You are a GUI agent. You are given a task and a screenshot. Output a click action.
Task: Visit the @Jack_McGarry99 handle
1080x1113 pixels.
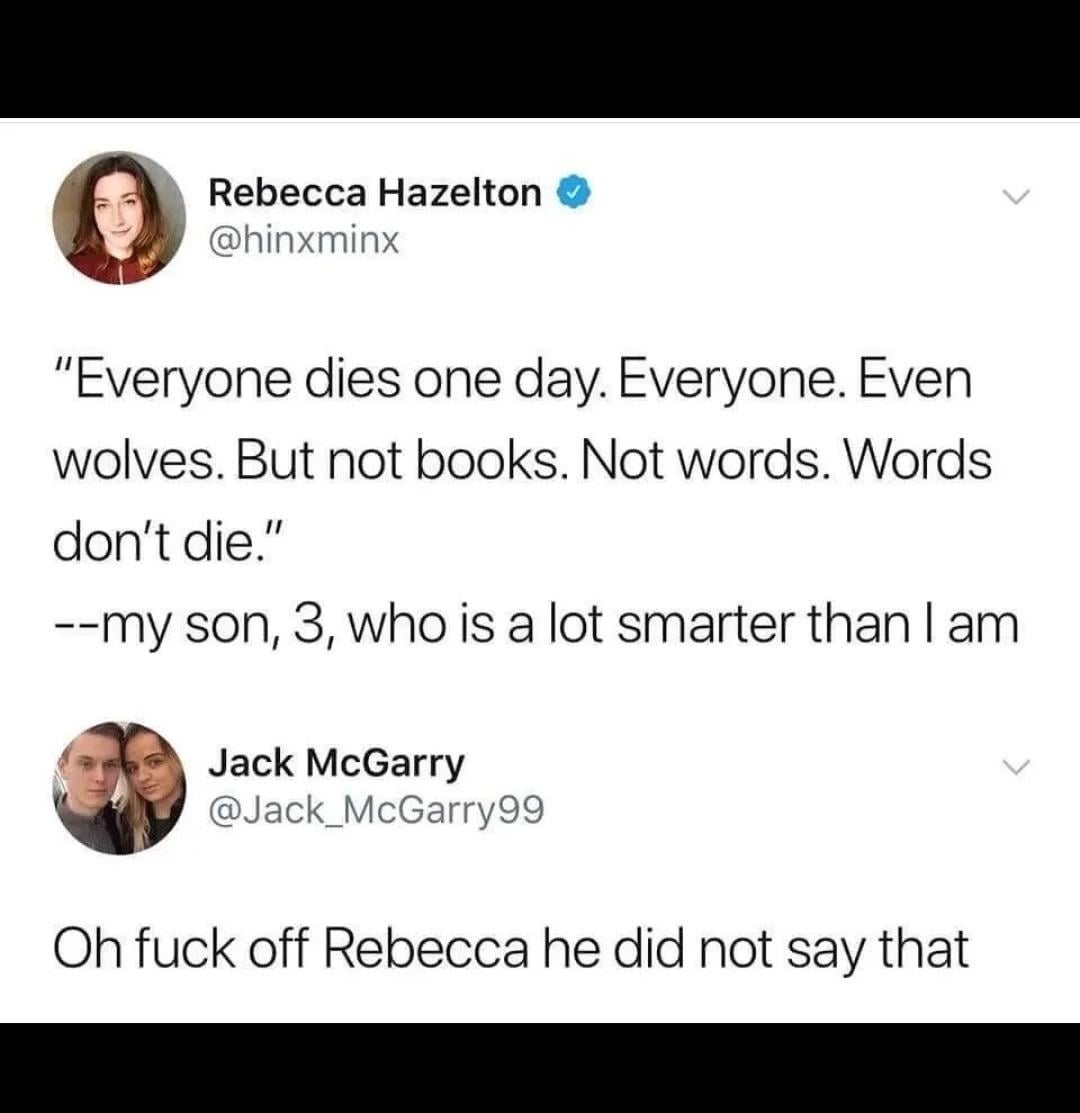click(x=376, y=810)
